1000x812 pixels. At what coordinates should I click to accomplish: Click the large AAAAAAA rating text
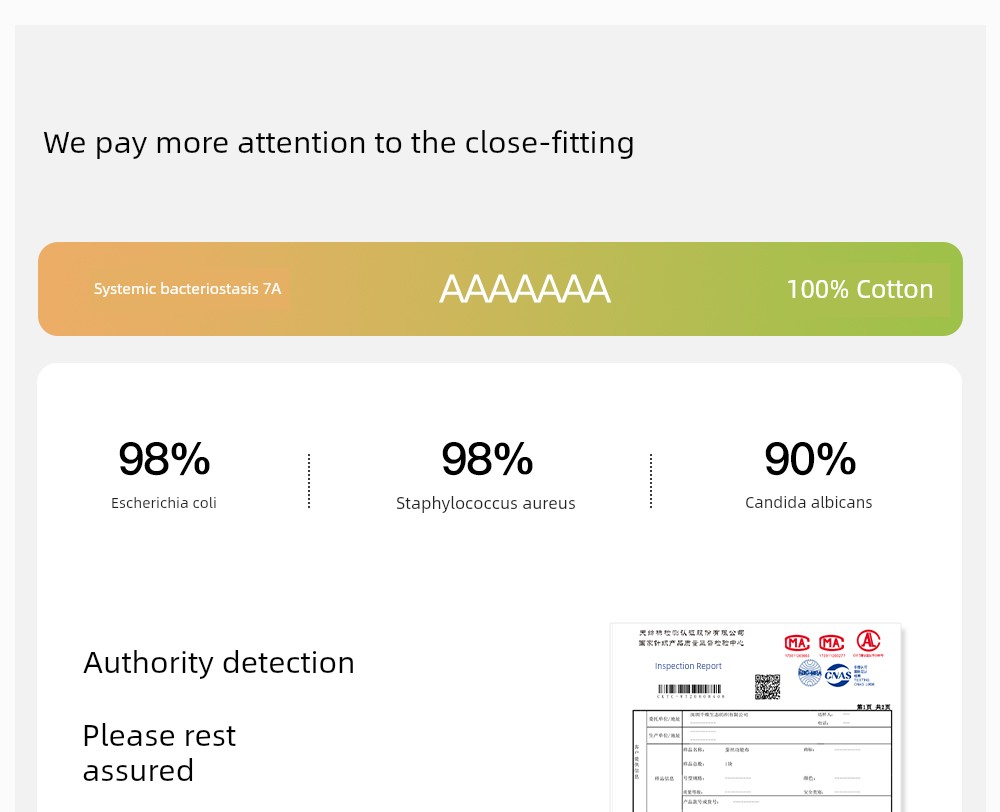[524, 289]
